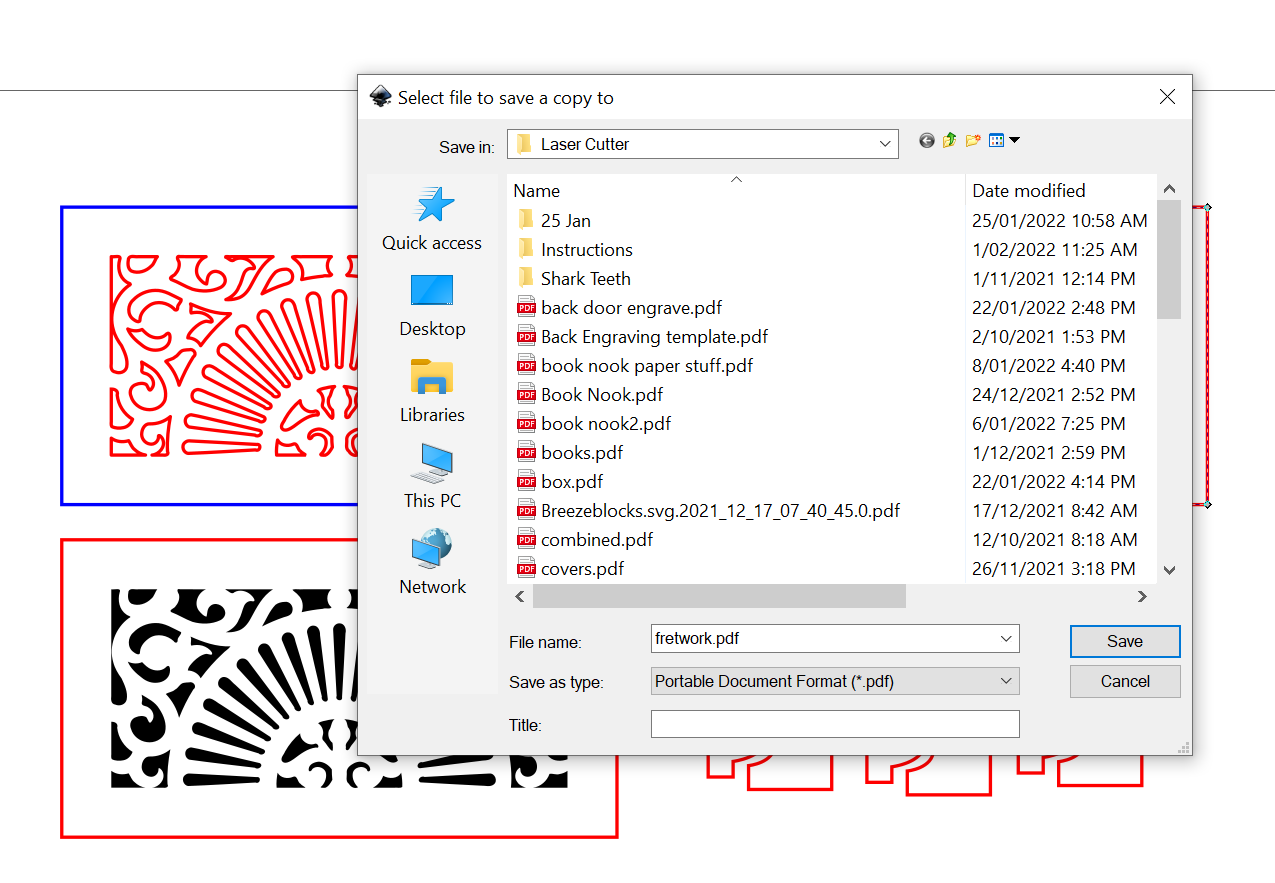Click the horizontal scrollbar in file list

pyautogui.click(x=719, y=596)
